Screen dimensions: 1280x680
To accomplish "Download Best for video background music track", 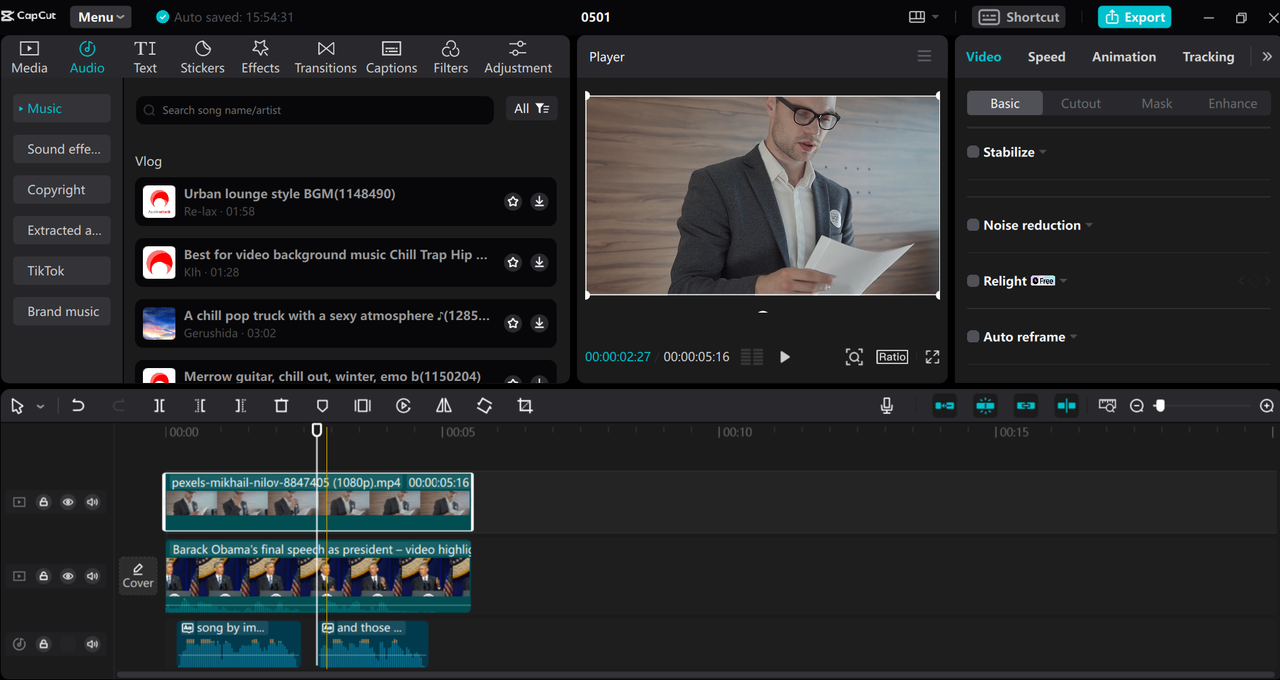I will tap(539, 262).
